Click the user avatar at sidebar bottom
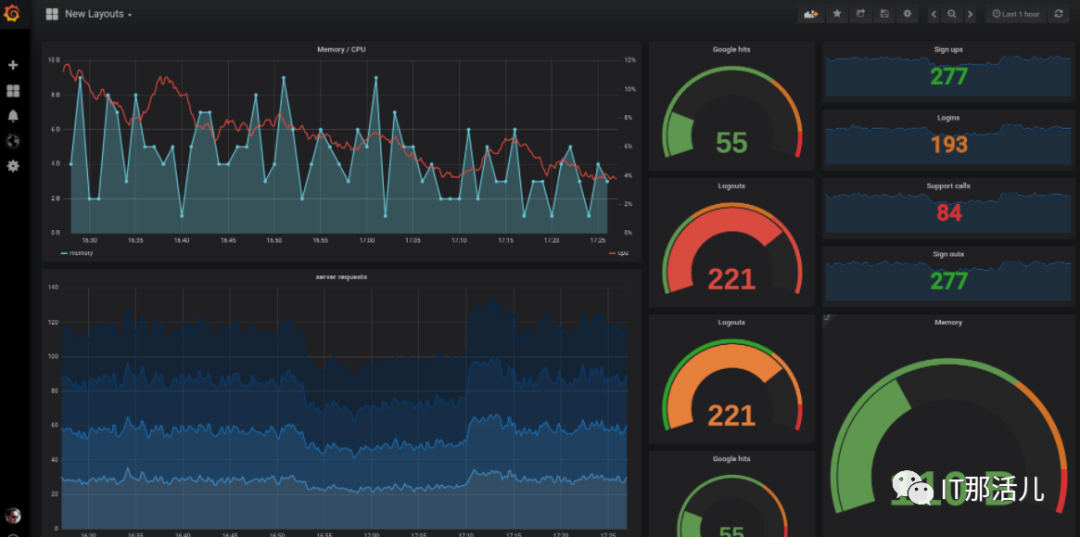The width and height of the screenshot is (1080, 537). 12,515
